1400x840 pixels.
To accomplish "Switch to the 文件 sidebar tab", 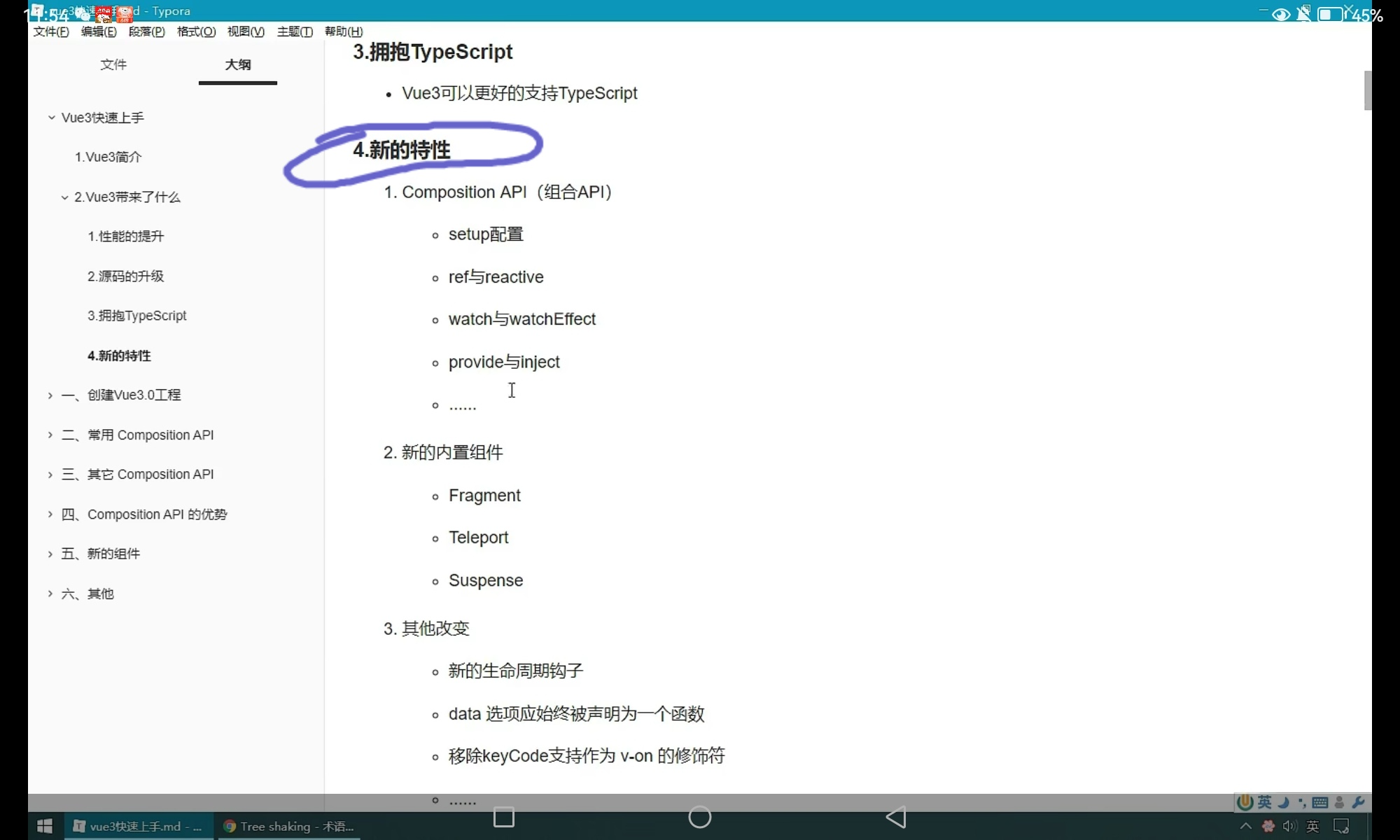I will click(x=113, y=64).
